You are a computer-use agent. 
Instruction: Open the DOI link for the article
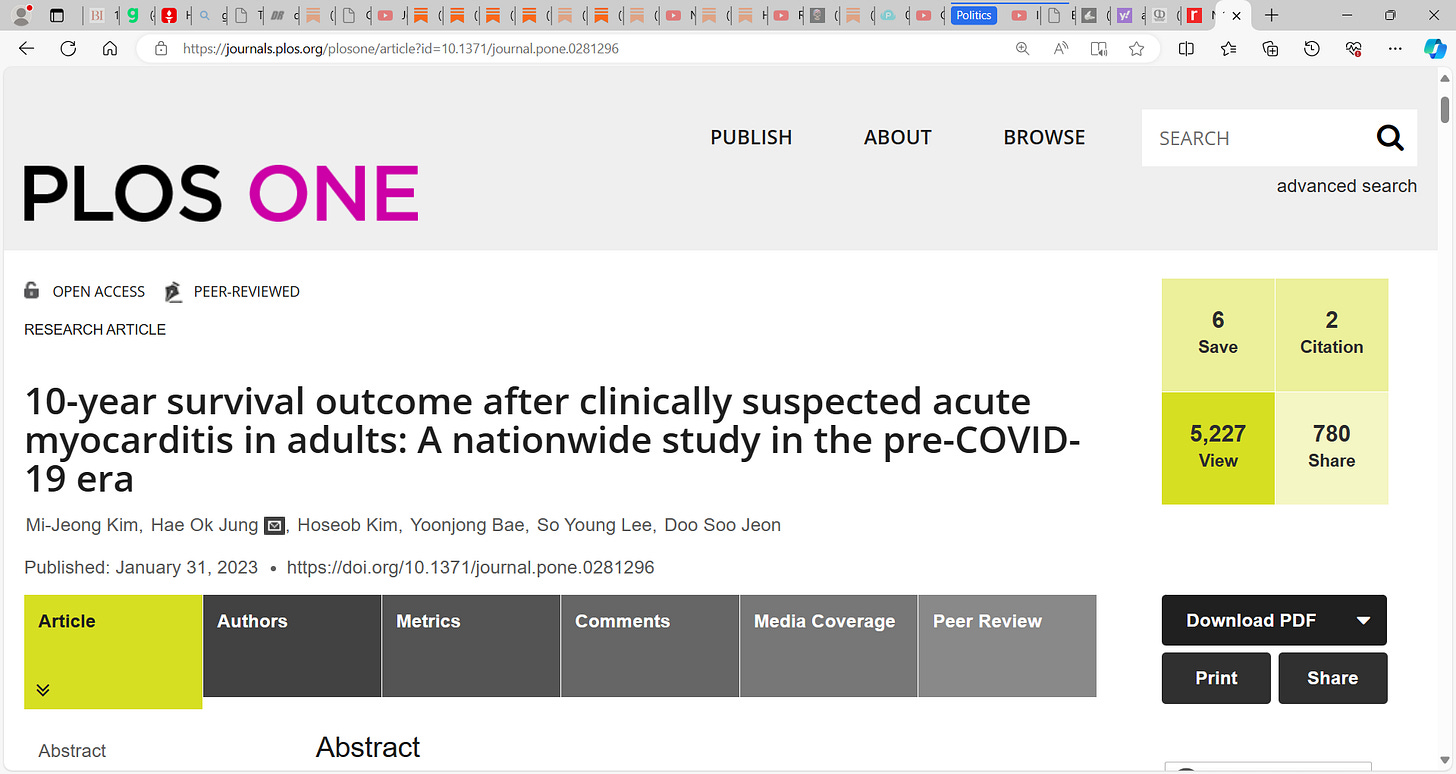[x=471, y=567]
